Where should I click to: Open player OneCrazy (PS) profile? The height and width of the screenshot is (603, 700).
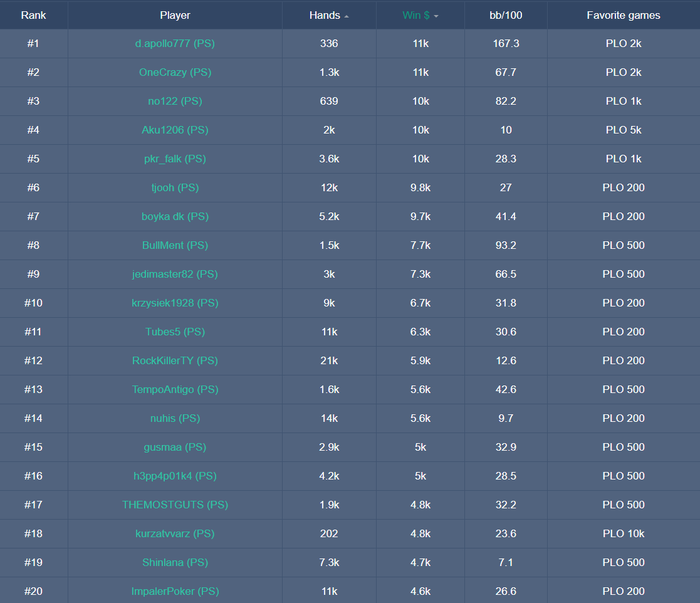175,72
